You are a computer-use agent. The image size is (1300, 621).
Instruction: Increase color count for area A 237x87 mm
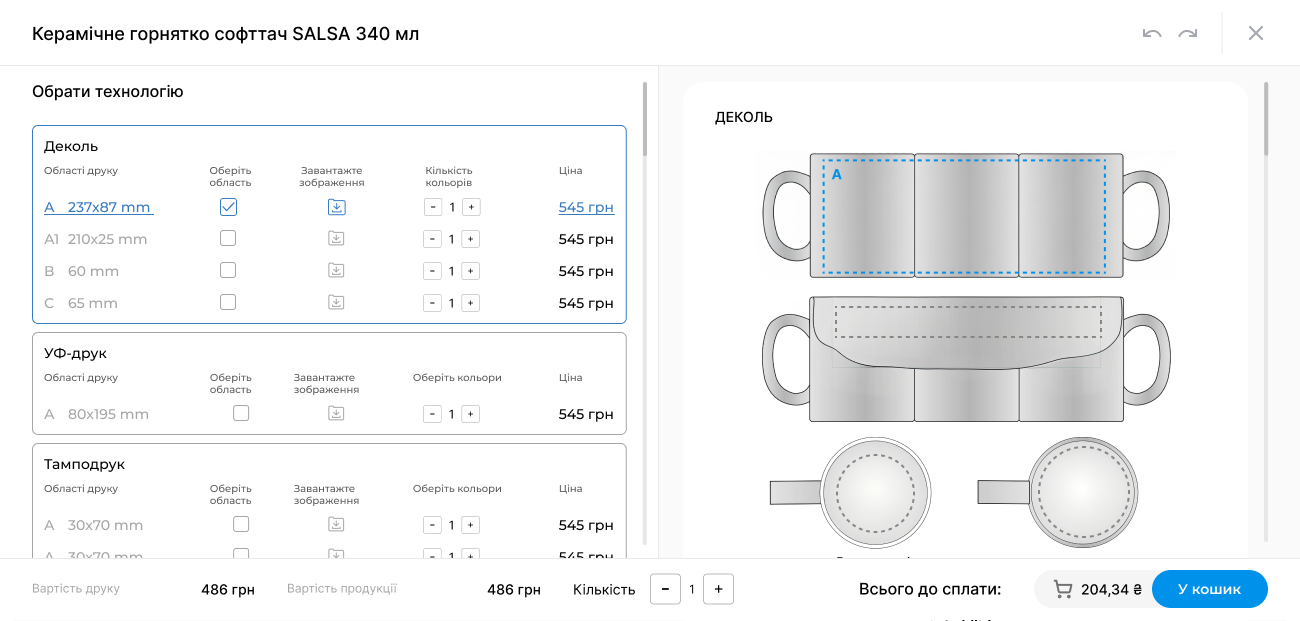(471, 207)
